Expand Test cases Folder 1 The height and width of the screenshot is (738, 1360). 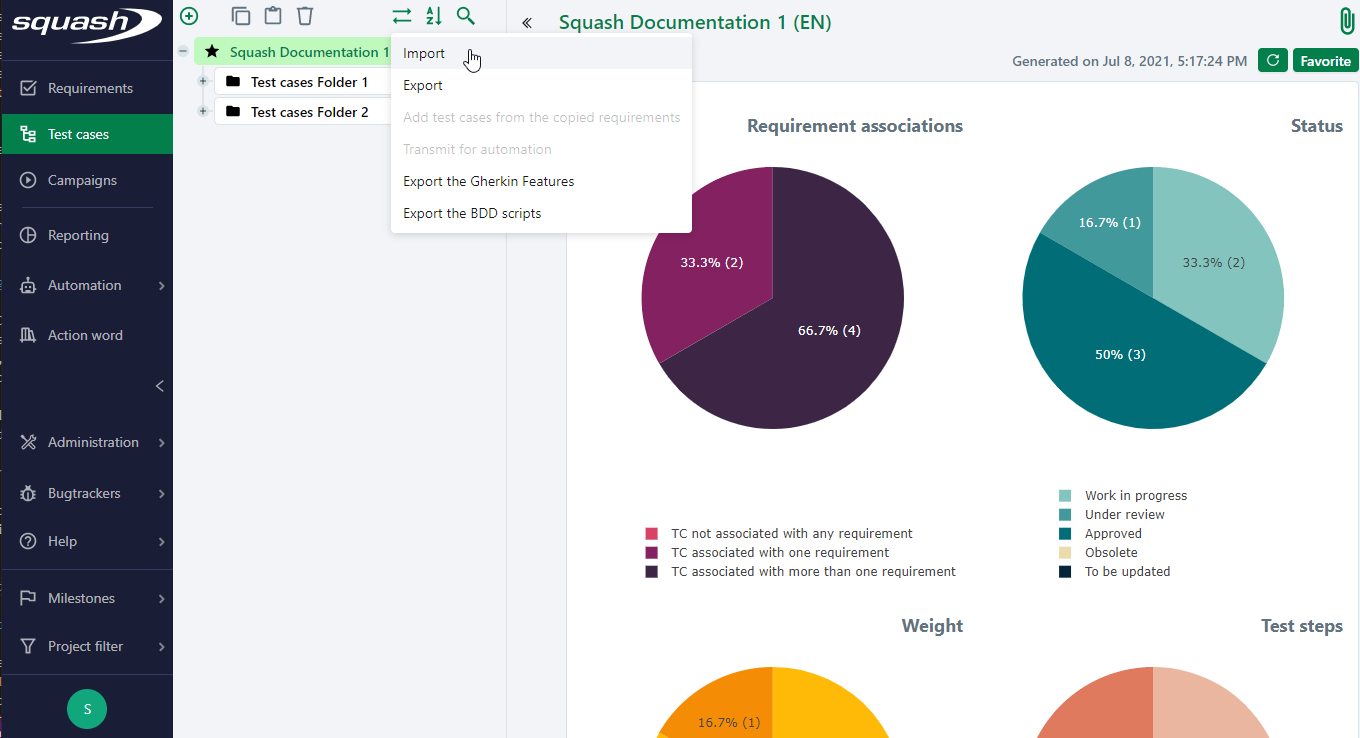(x=203, y=82)
